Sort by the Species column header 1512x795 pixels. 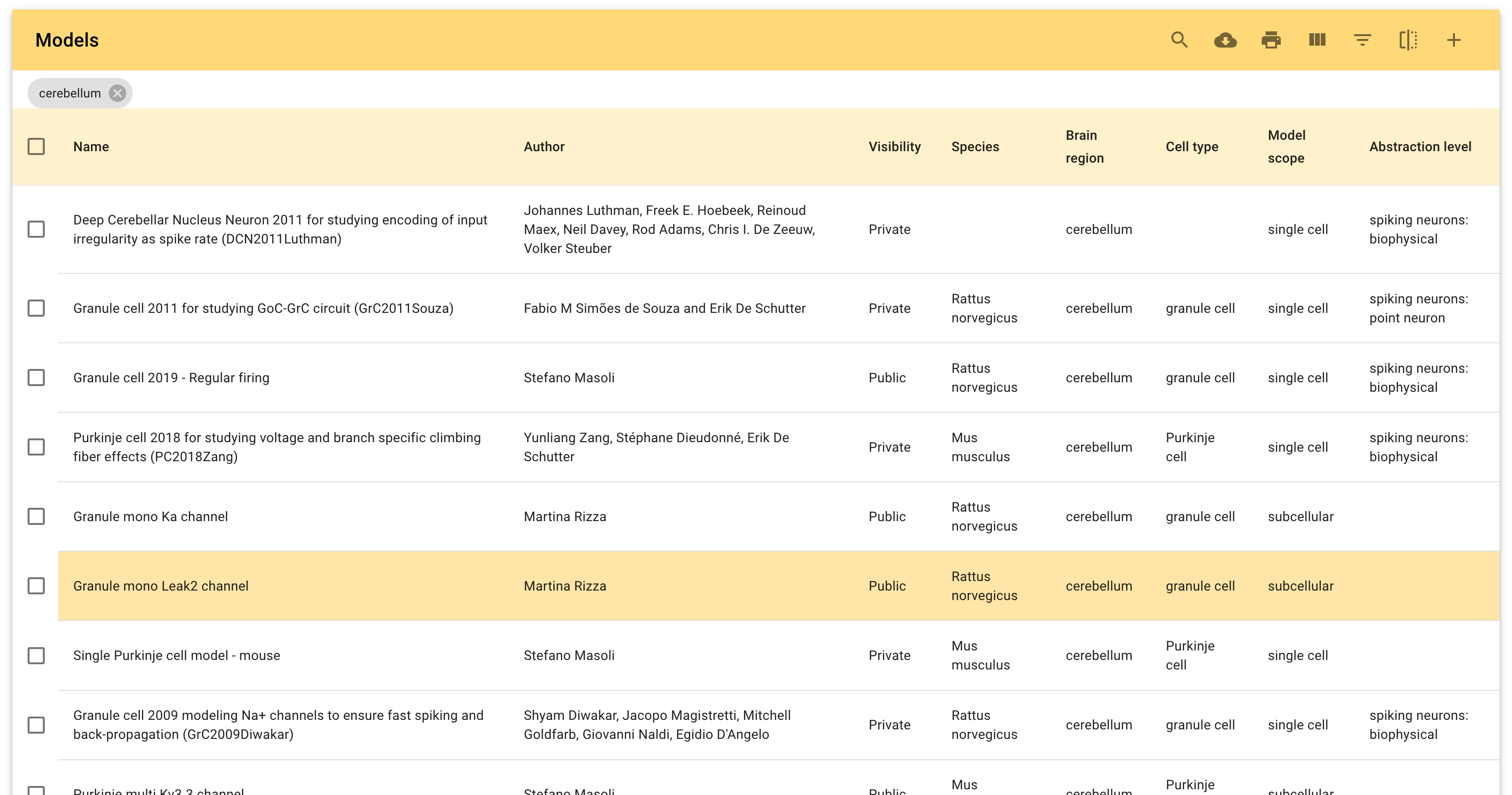point(975,146)
